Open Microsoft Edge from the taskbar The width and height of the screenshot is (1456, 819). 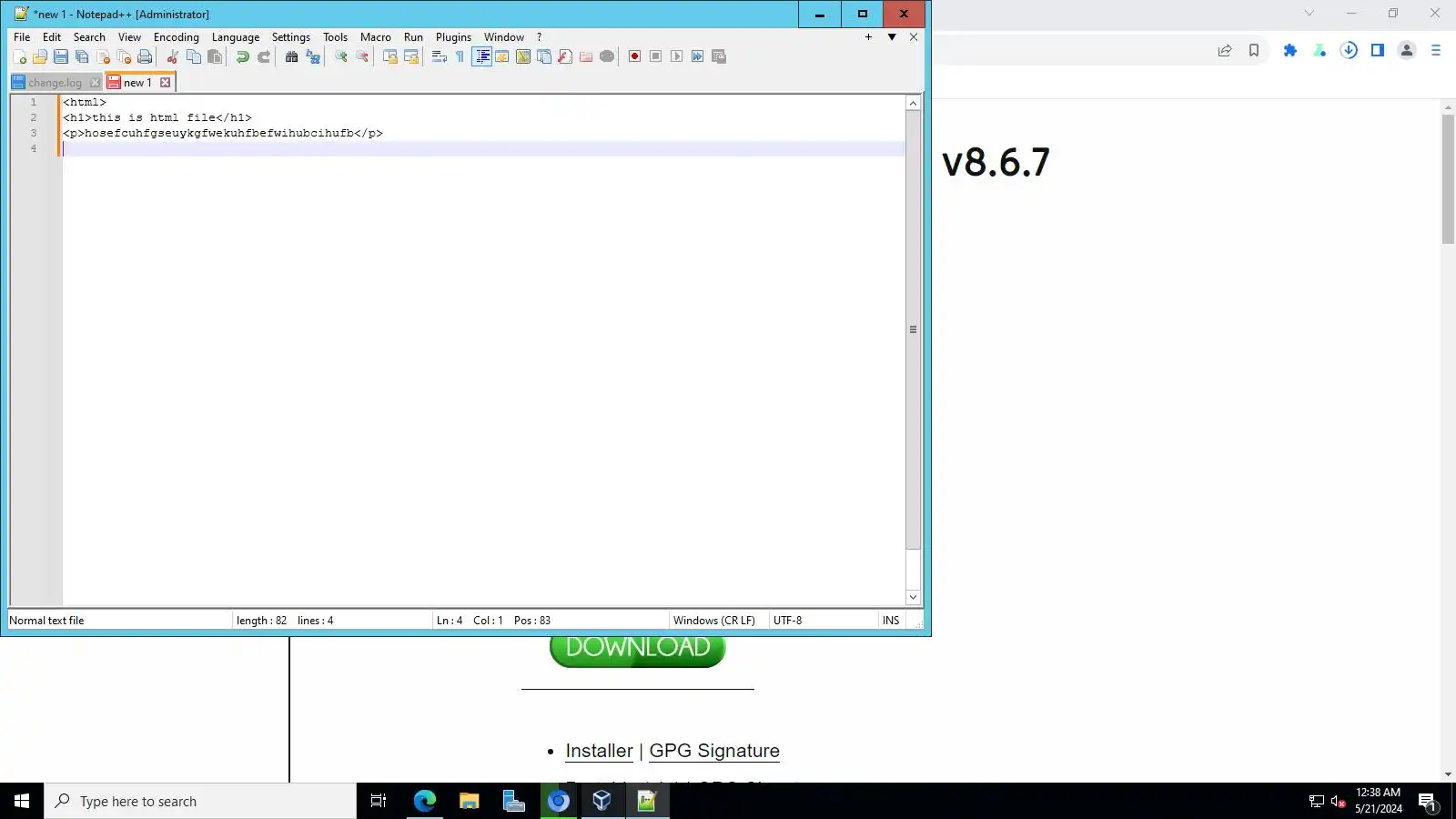[x=425, y=801]
